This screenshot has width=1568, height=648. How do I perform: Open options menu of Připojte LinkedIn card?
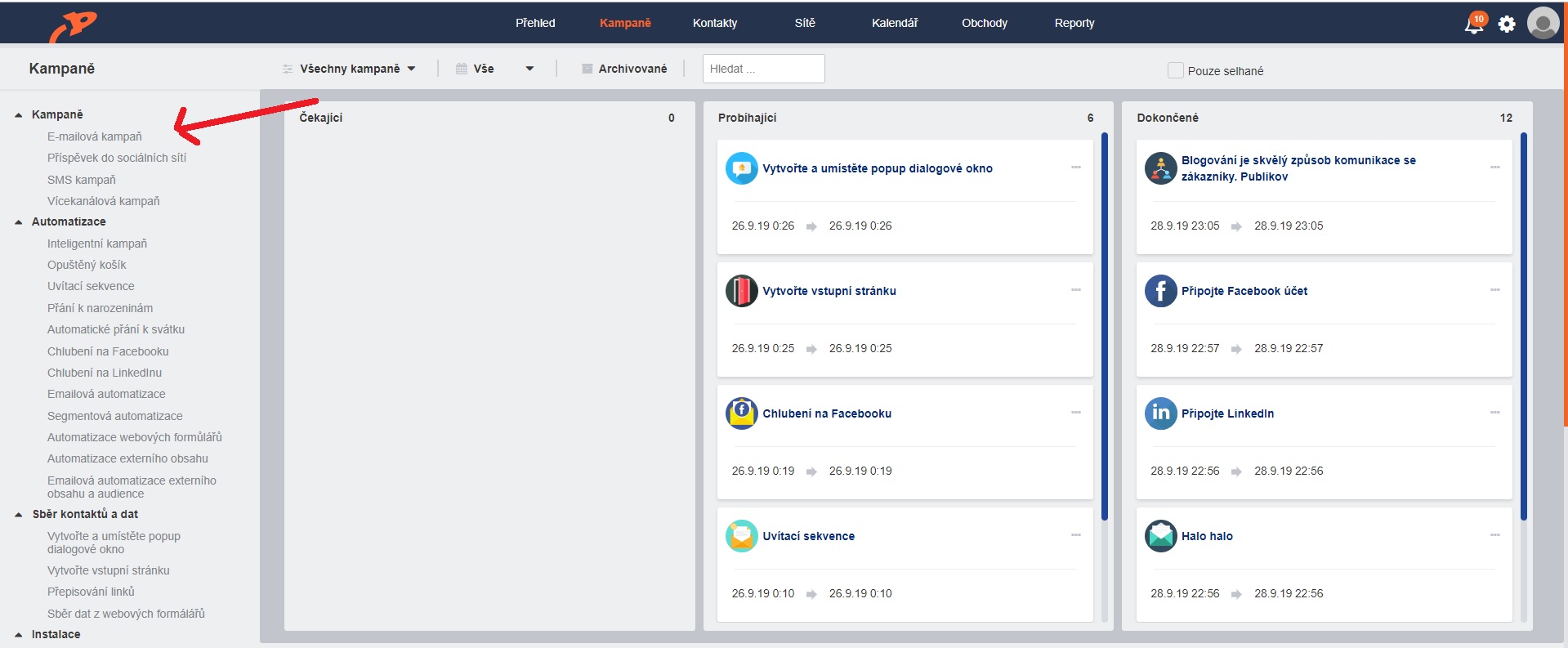click(x=1495, y=413)
